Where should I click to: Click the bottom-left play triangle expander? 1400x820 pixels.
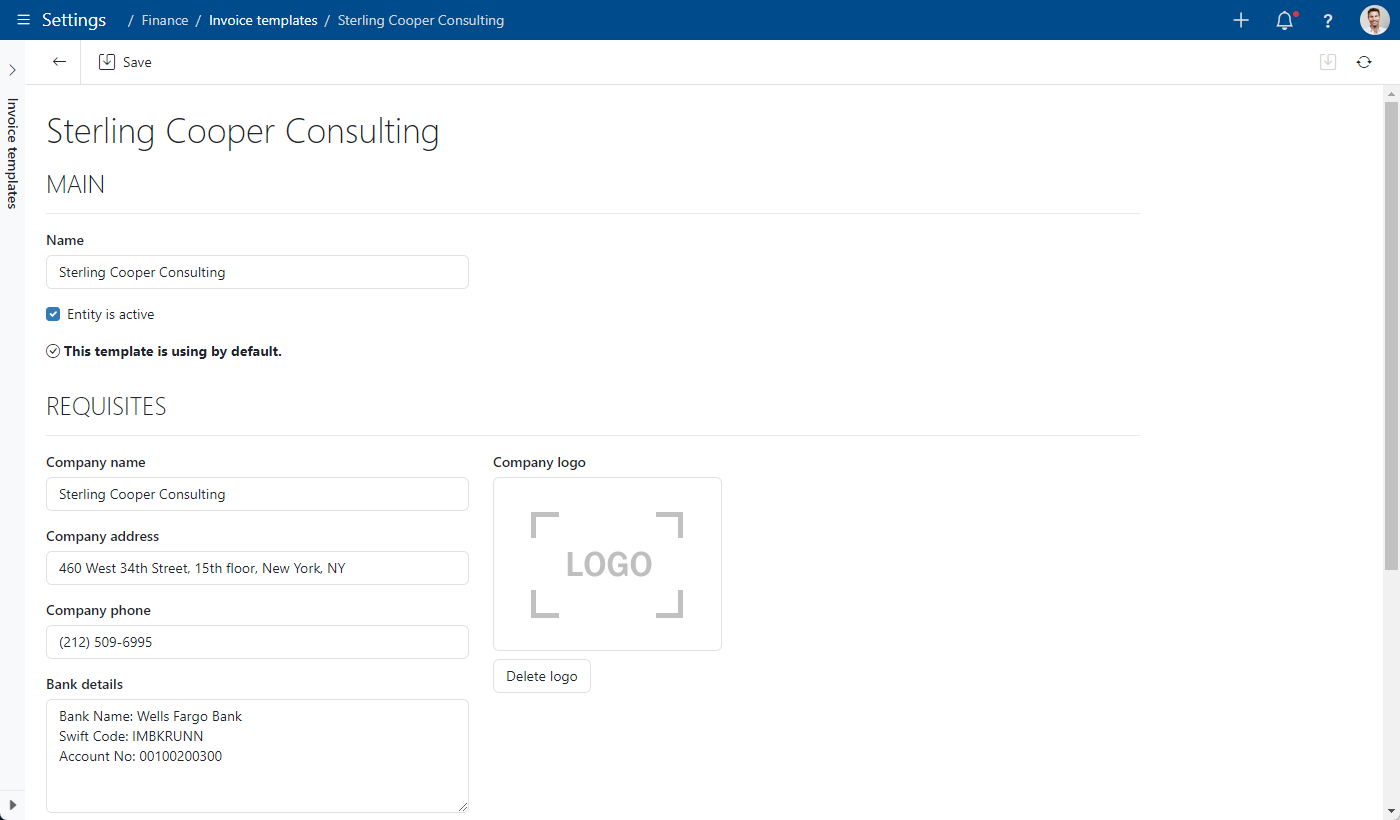click(x=12, y=805)
